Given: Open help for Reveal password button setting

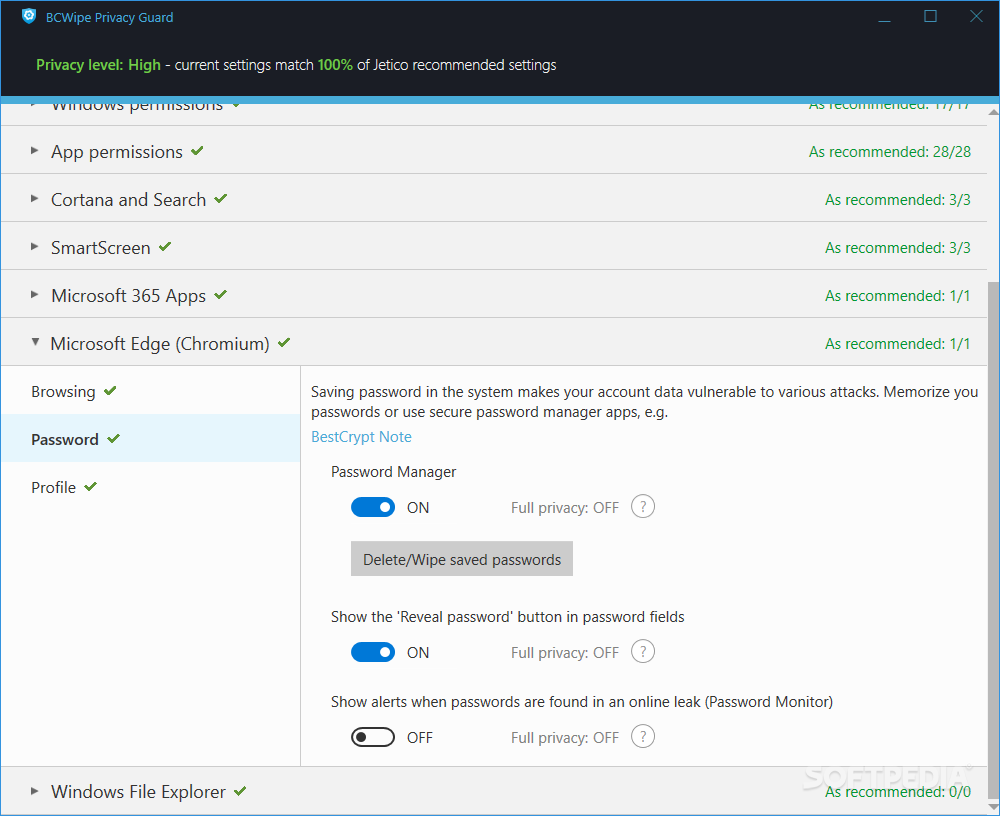Looking at the screenshot, I should [x=643, y=651].
